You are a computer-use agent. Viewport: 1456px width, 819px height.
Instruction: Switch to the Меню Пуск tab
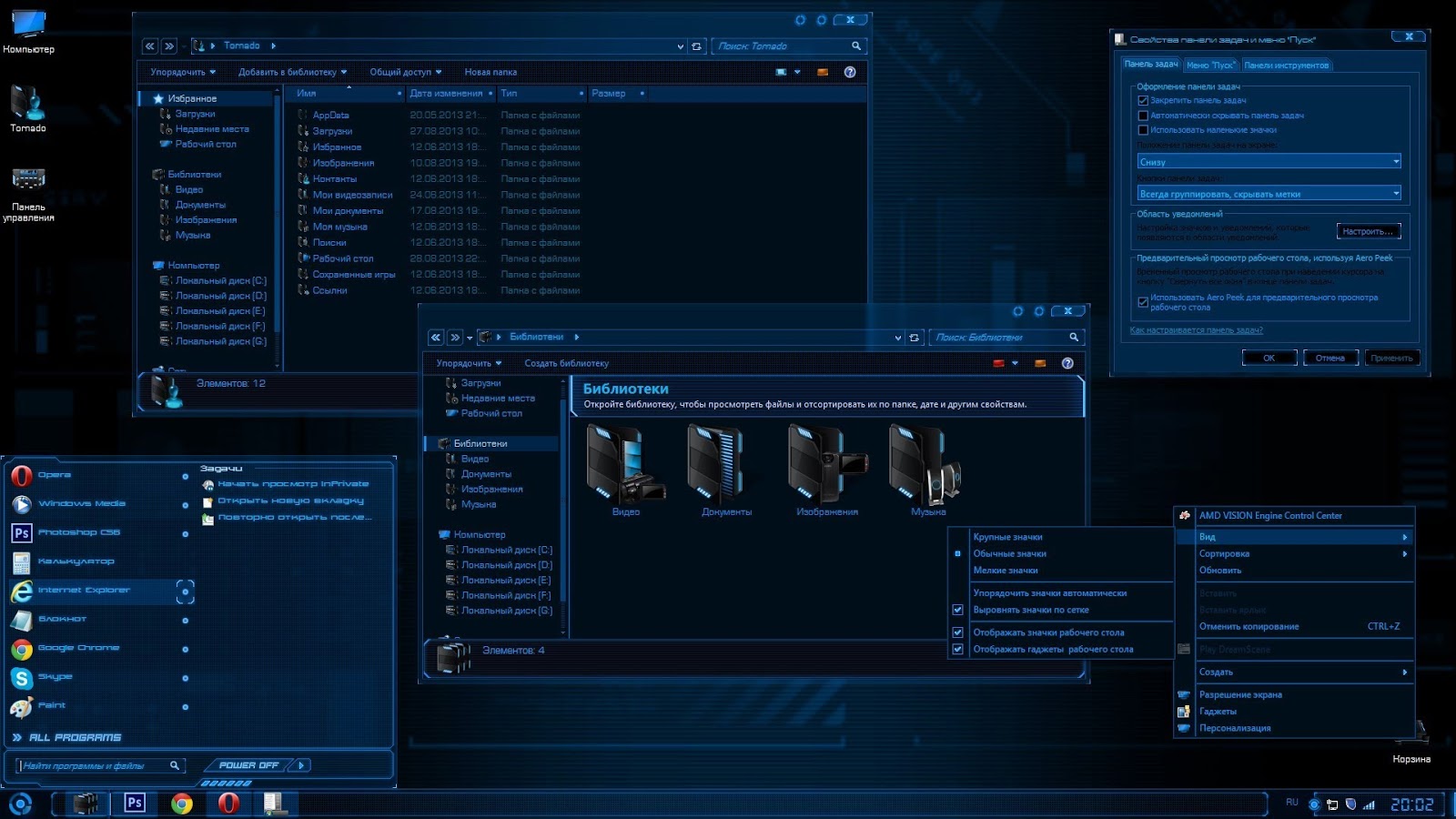pyautogui.click(x=1209, y=65)
